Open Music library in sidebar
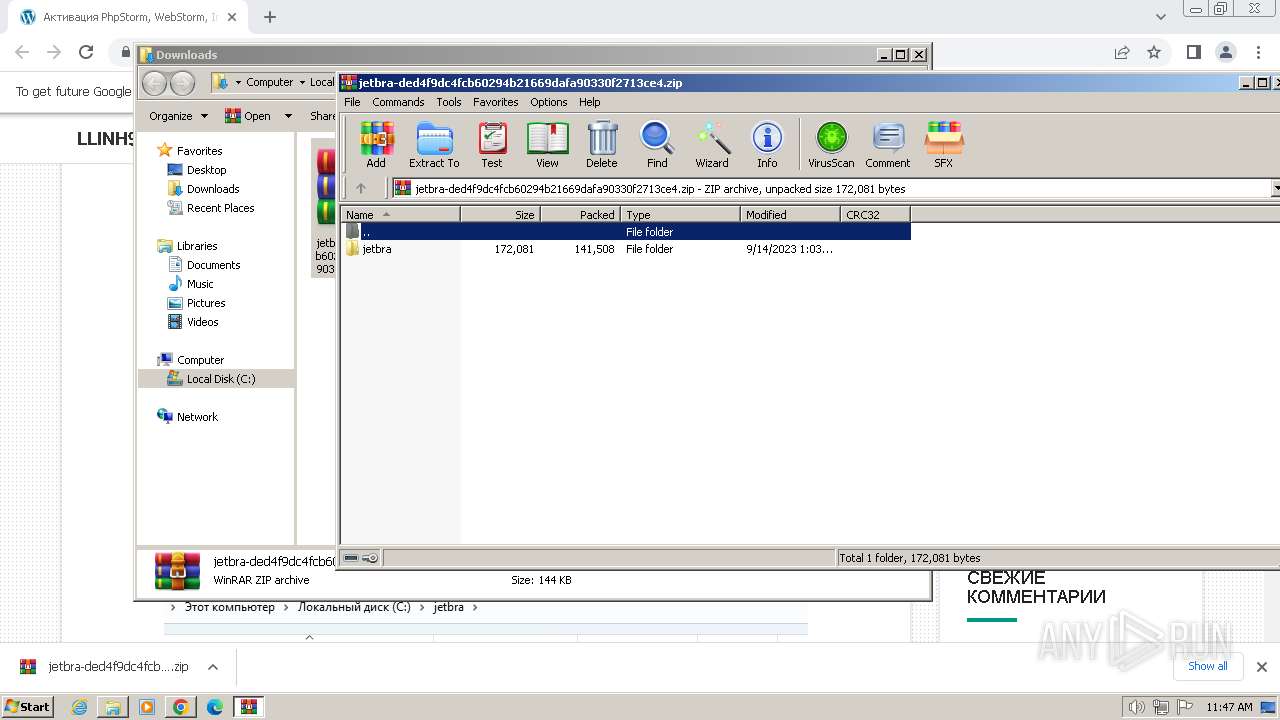Viewport: 1280px width, 720px height. click(200, 284)
